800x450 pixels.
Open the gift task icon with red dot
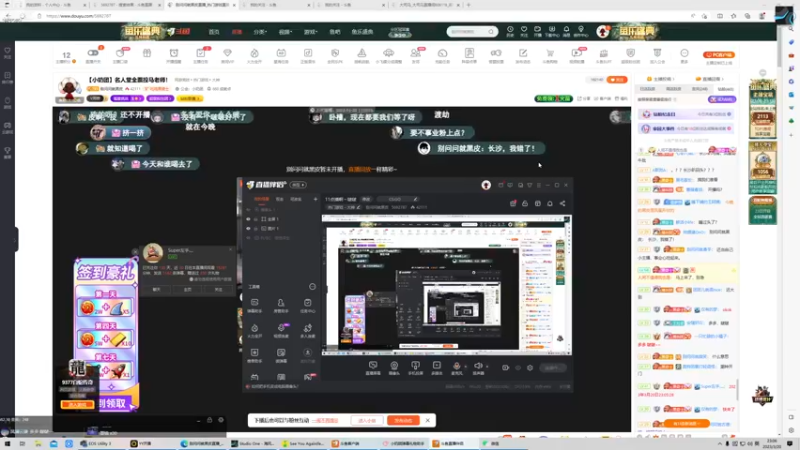point(513,204)
